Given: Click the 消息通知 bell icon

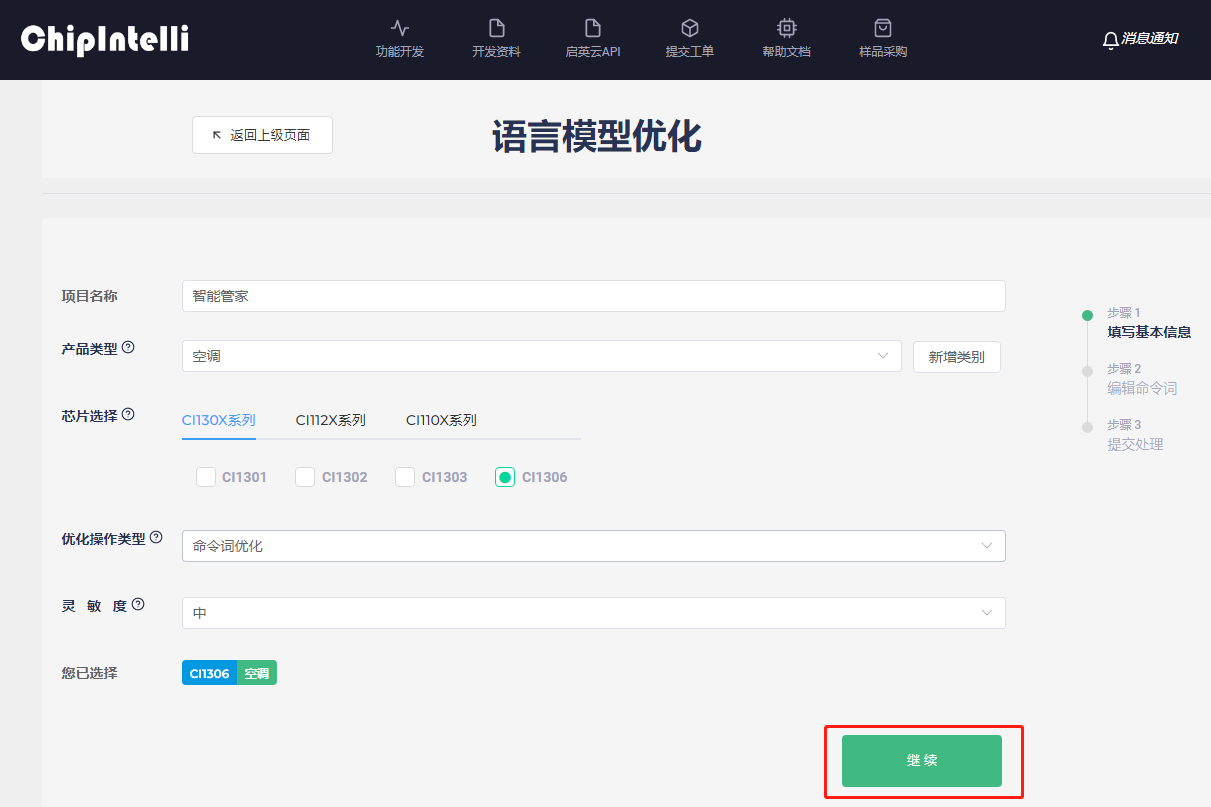Looking at the screenshot, I should [x=1110, y=40].
